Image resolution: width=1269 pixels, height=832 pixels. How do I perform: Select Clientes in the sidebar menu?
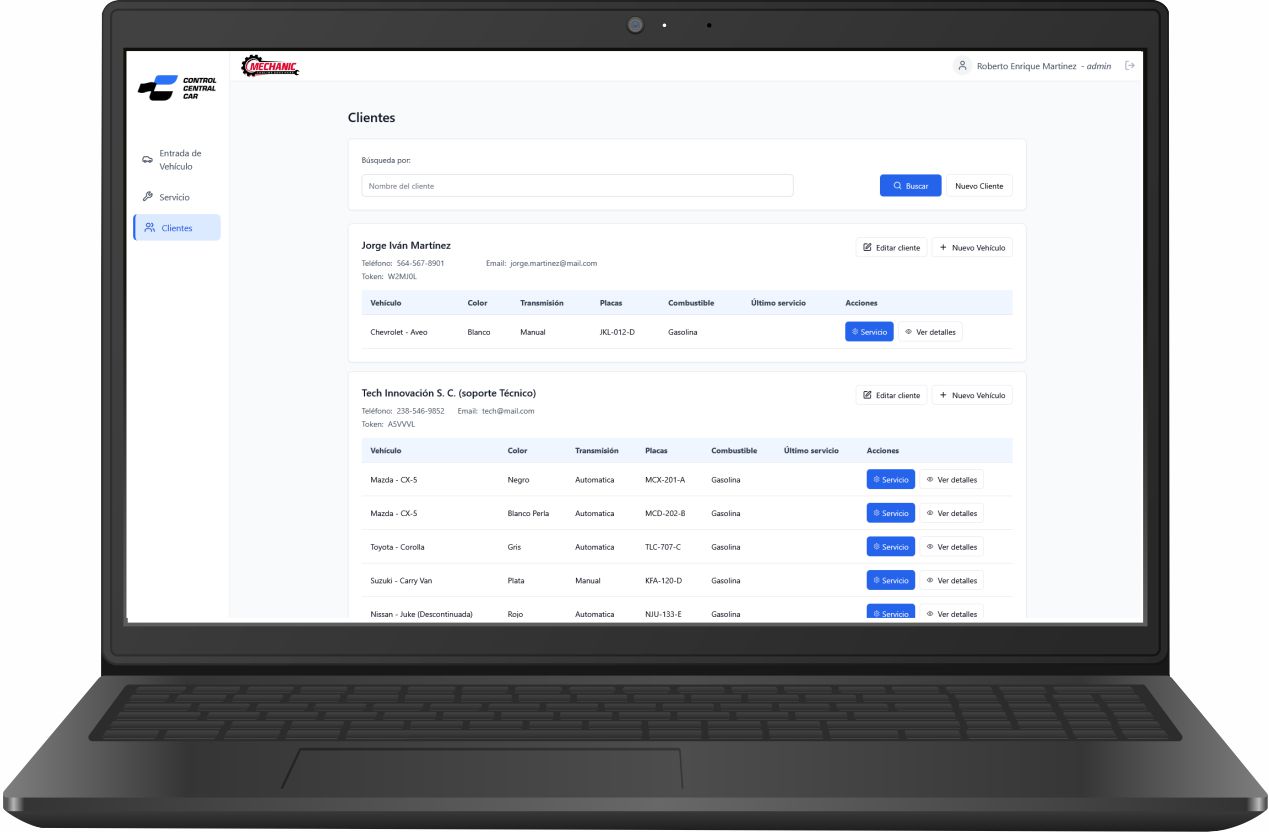click(x=177, y=228)
